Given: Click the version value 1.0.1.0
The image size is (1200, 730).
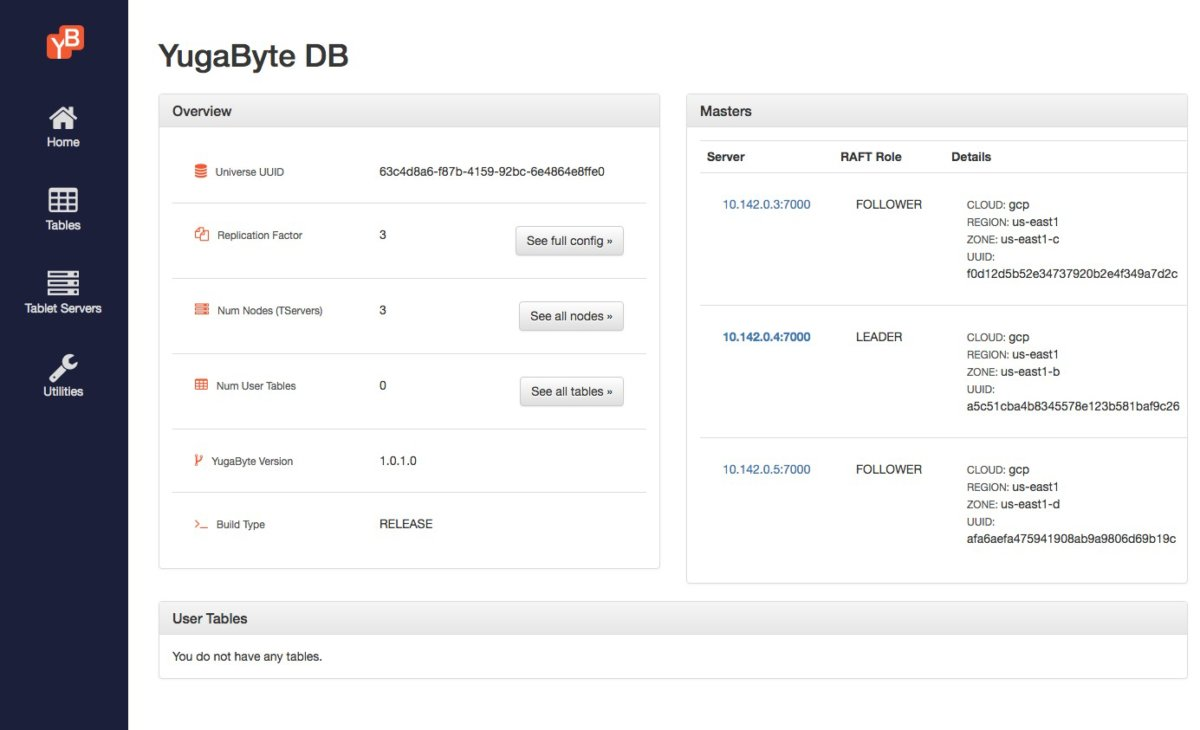Looking at the screenshot, I should tap(398, 461).
